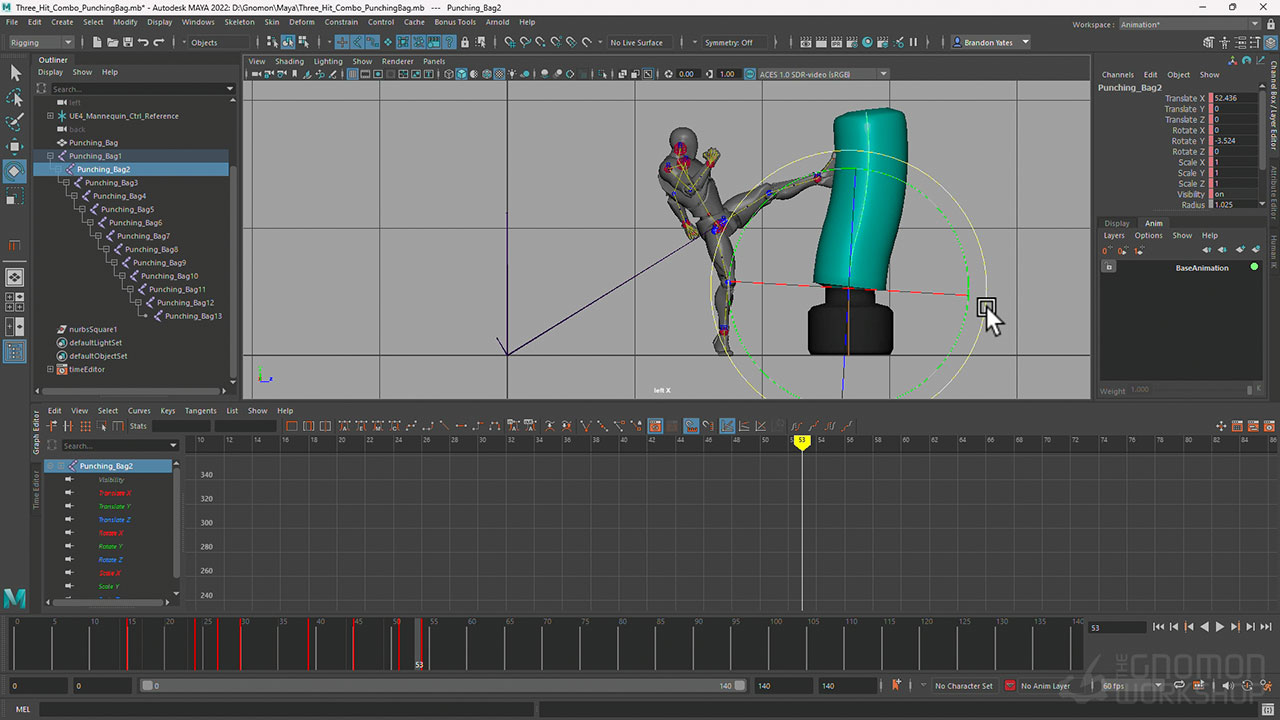The image size is (1280, 720).
Task: Select the Paint Selection tool in Tool Box
Action: tap(15, 122)
